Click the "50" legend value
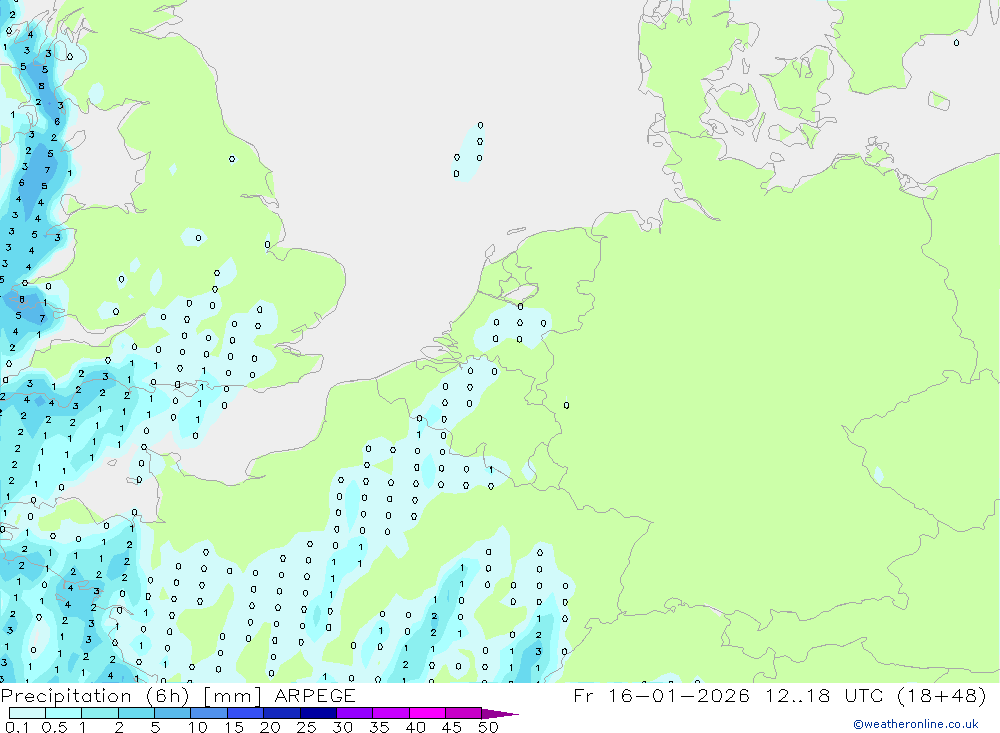 pyautogui.click(x=488, y=727)
